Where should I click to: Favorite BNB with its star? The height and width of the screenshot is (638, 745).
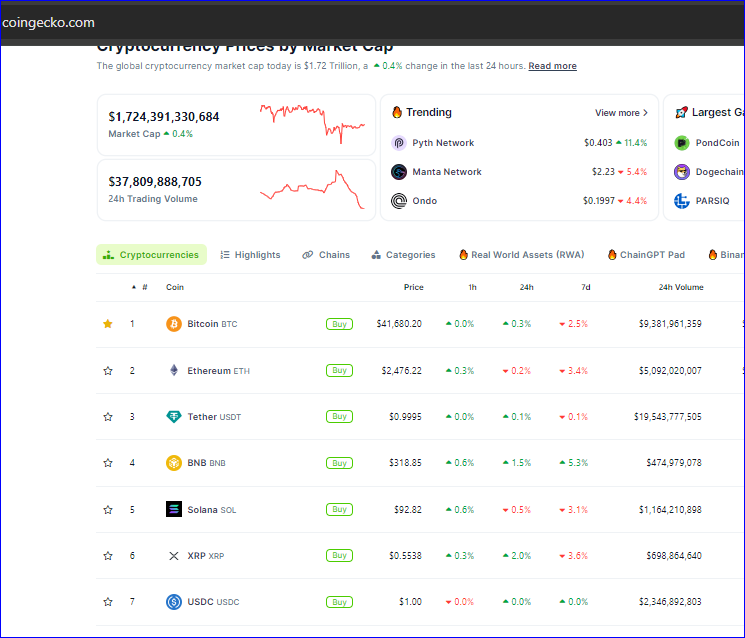pos(108,463)
